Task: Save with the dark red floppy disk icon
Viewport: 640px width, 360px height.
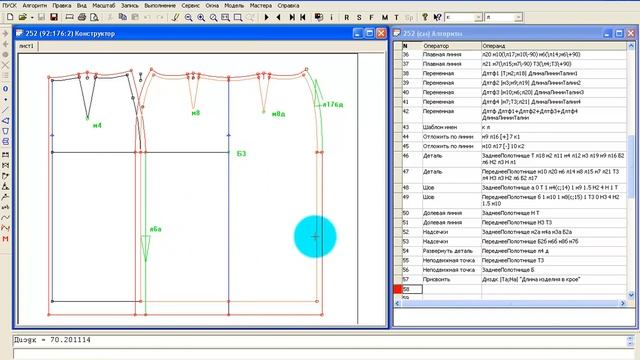Action: (x=53, y=17)
